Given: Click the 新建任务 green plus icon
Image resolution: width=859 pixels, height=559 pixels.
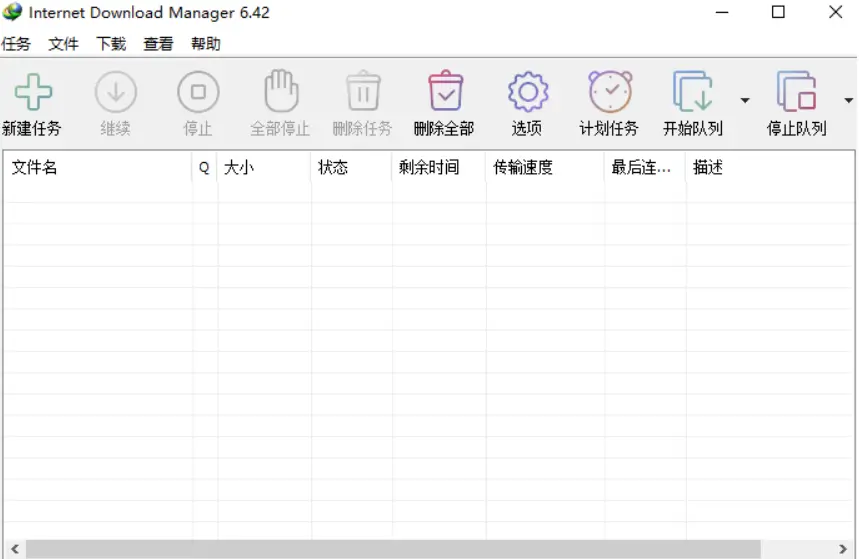Looking at the screenshot, I should pyautogui.click(x=33, y=92).
